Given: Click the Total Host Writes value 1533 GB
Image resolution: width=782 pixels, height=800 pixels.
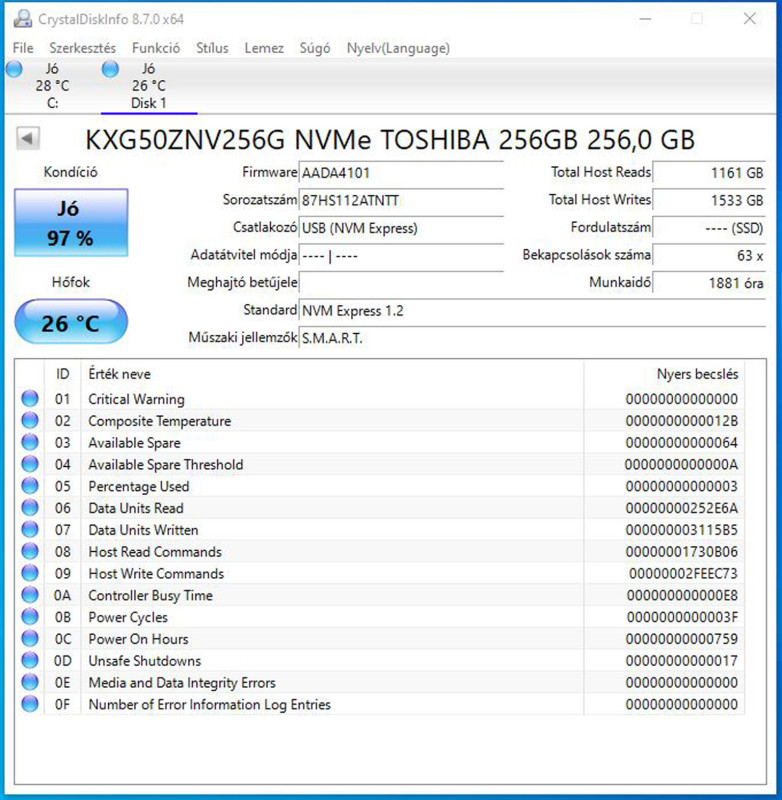Looking at the screenshot, I should [x=709, y=200].
